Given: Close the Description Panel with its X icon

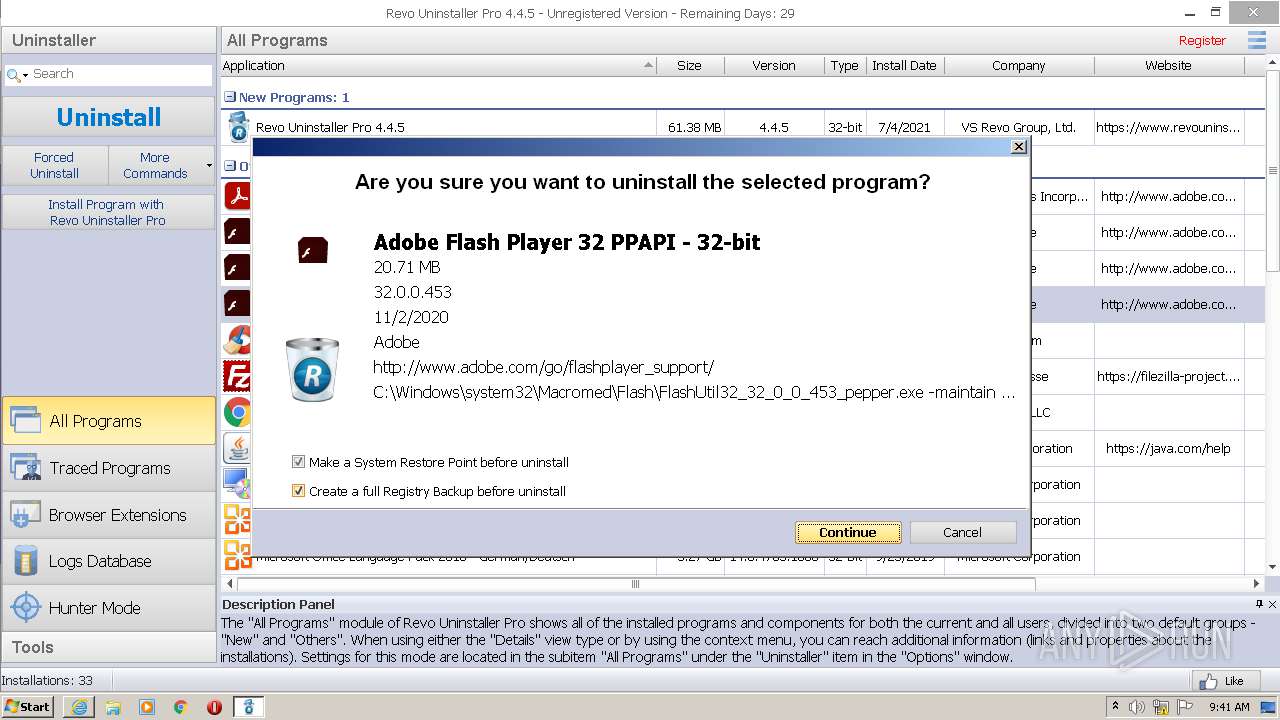Looking at the screenshot, I should pyautogui.click(x=1272, y=604).
